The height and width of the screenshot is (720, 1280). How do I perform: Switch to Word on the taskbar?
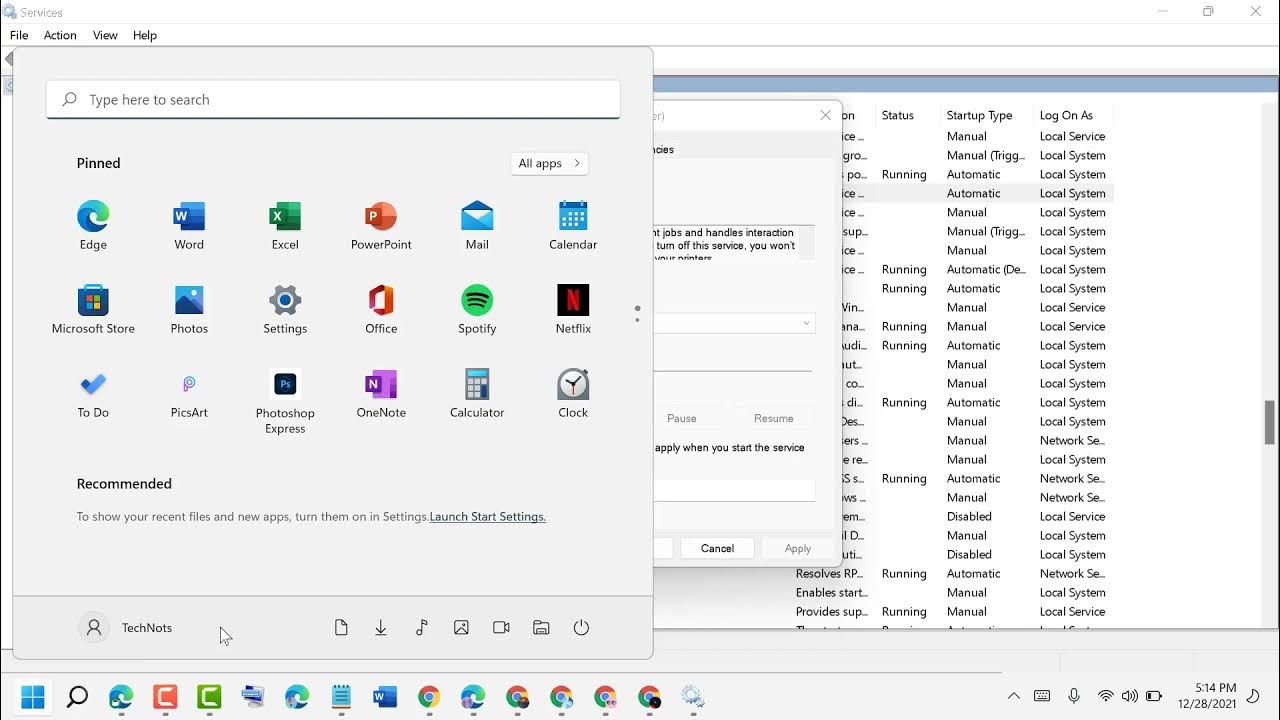click(x=385, y=696)
